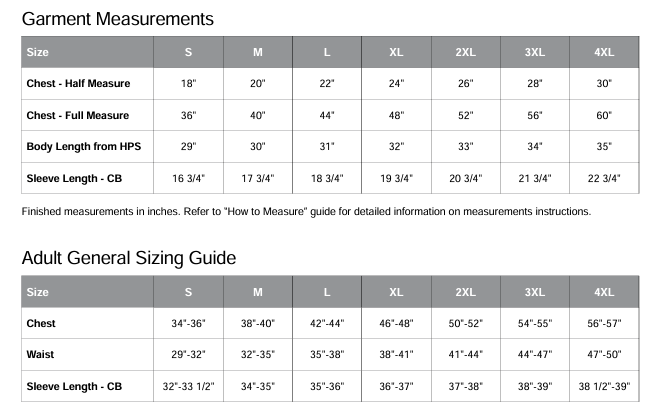658x419 pixels.
Task: Select the "Chest - Full Measure" row label
Action: [78, 115]
